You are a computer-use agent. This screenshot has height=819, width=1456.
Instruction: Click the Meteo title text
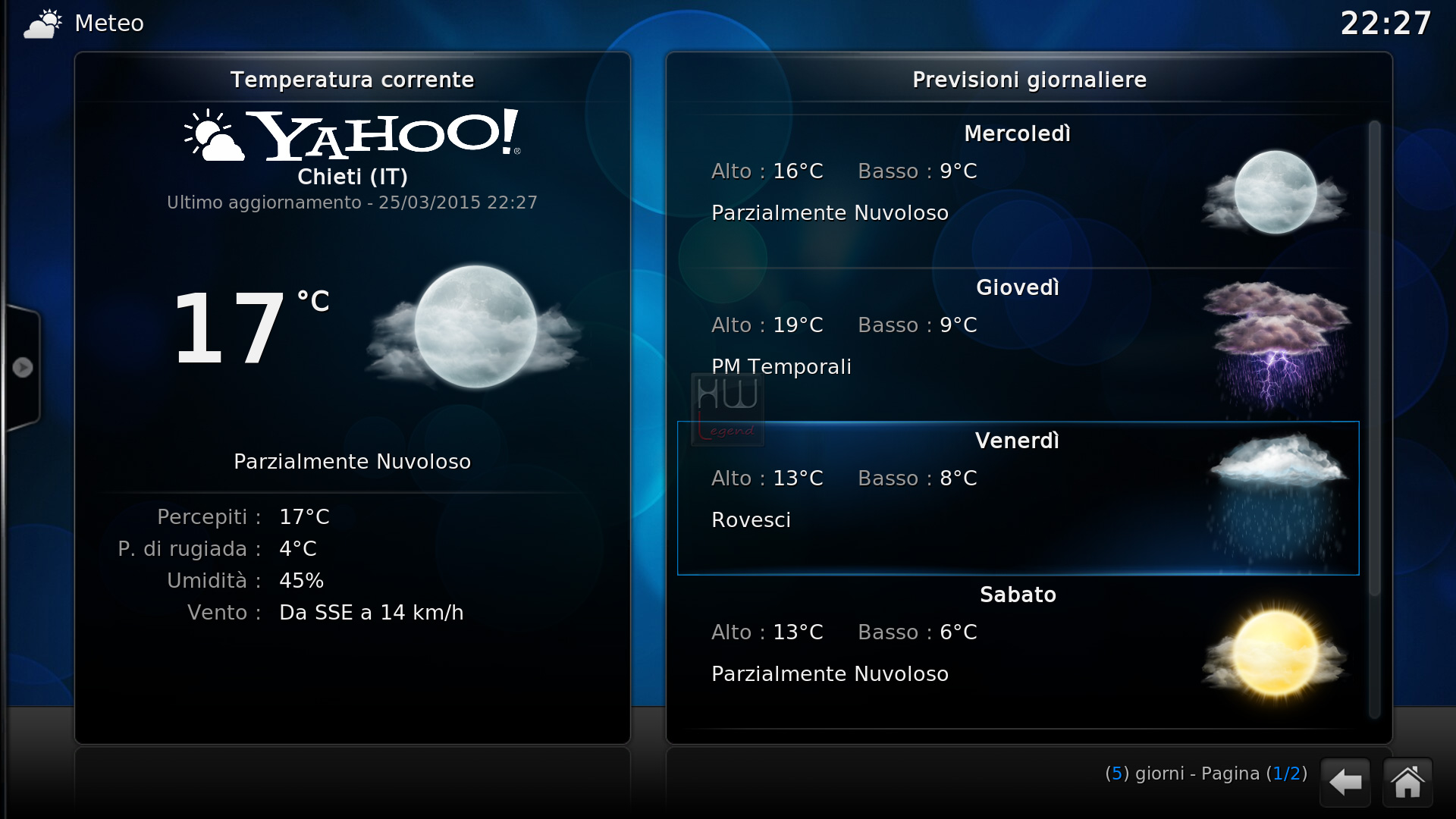[109, 24]
